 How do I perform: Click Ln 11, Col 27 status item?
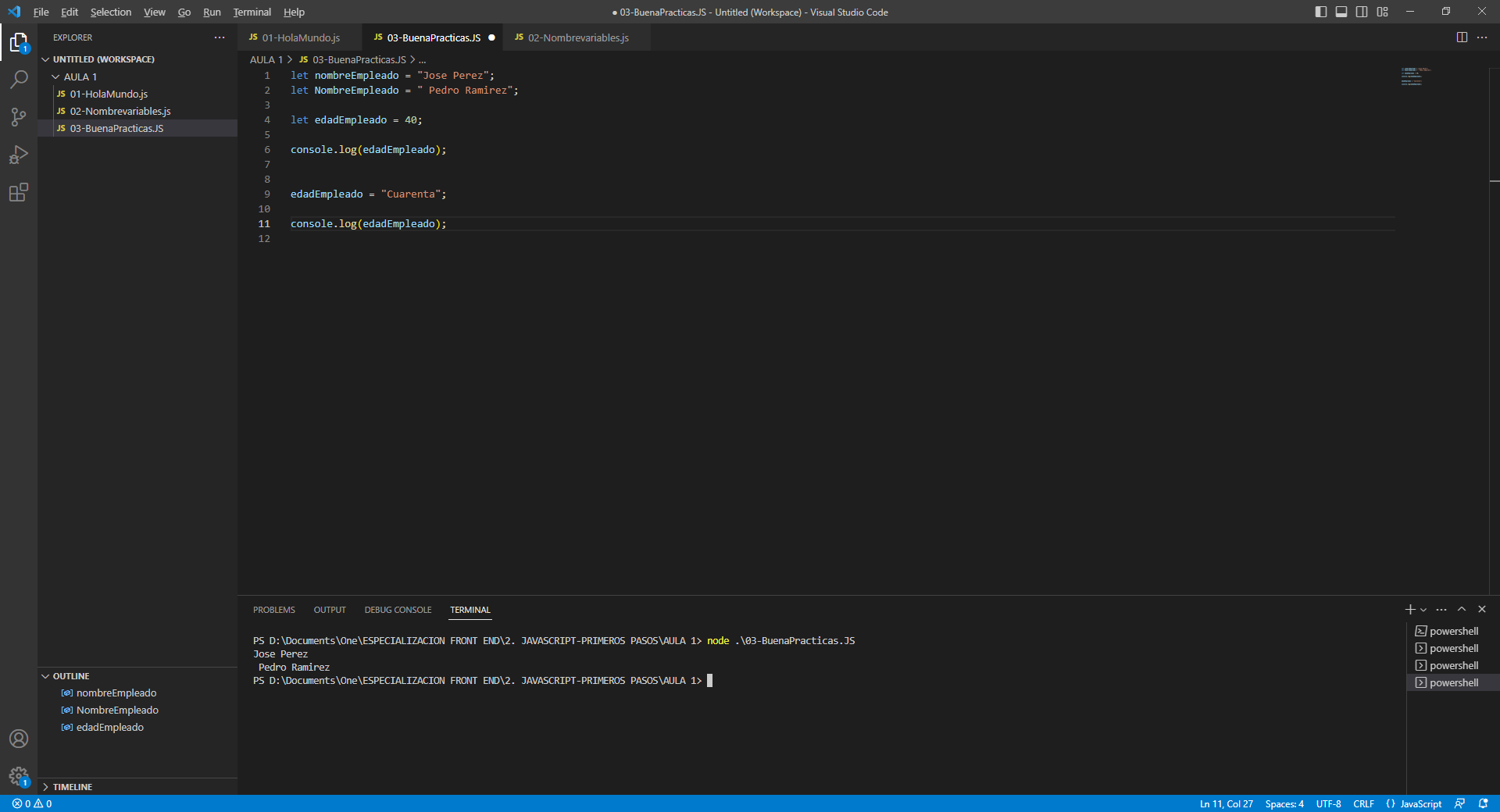point(1226,803)
